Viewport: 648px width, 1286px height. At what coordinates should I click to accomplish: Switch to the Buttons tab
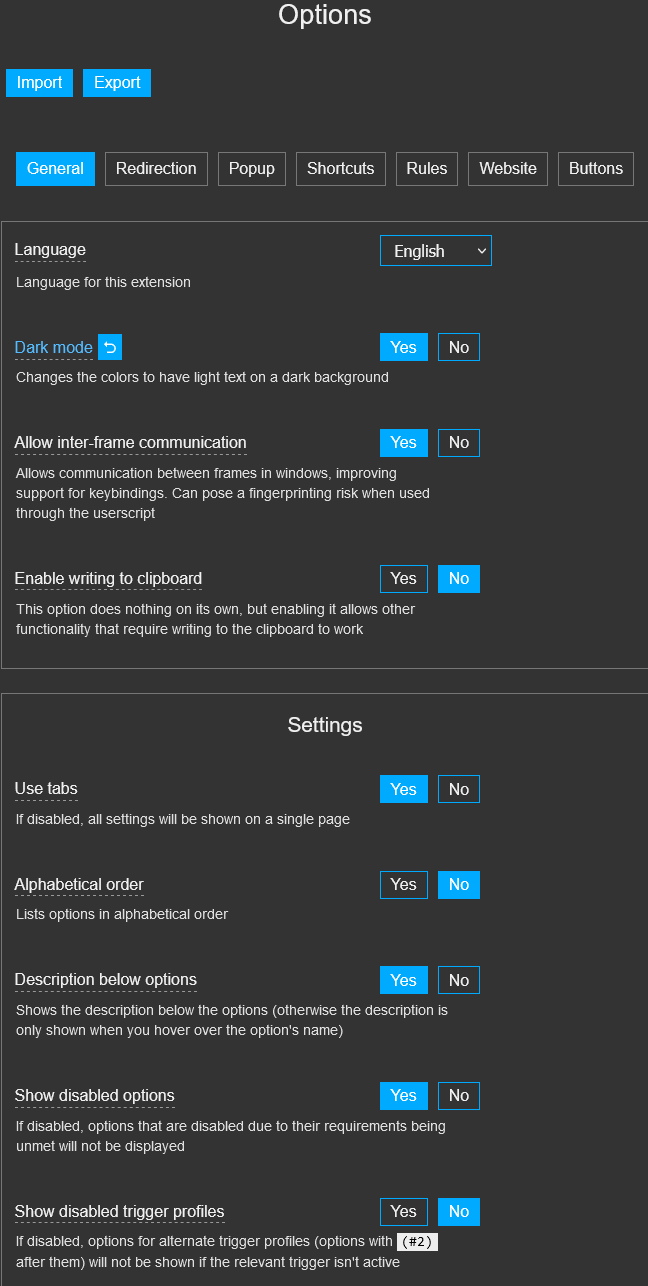595,168
